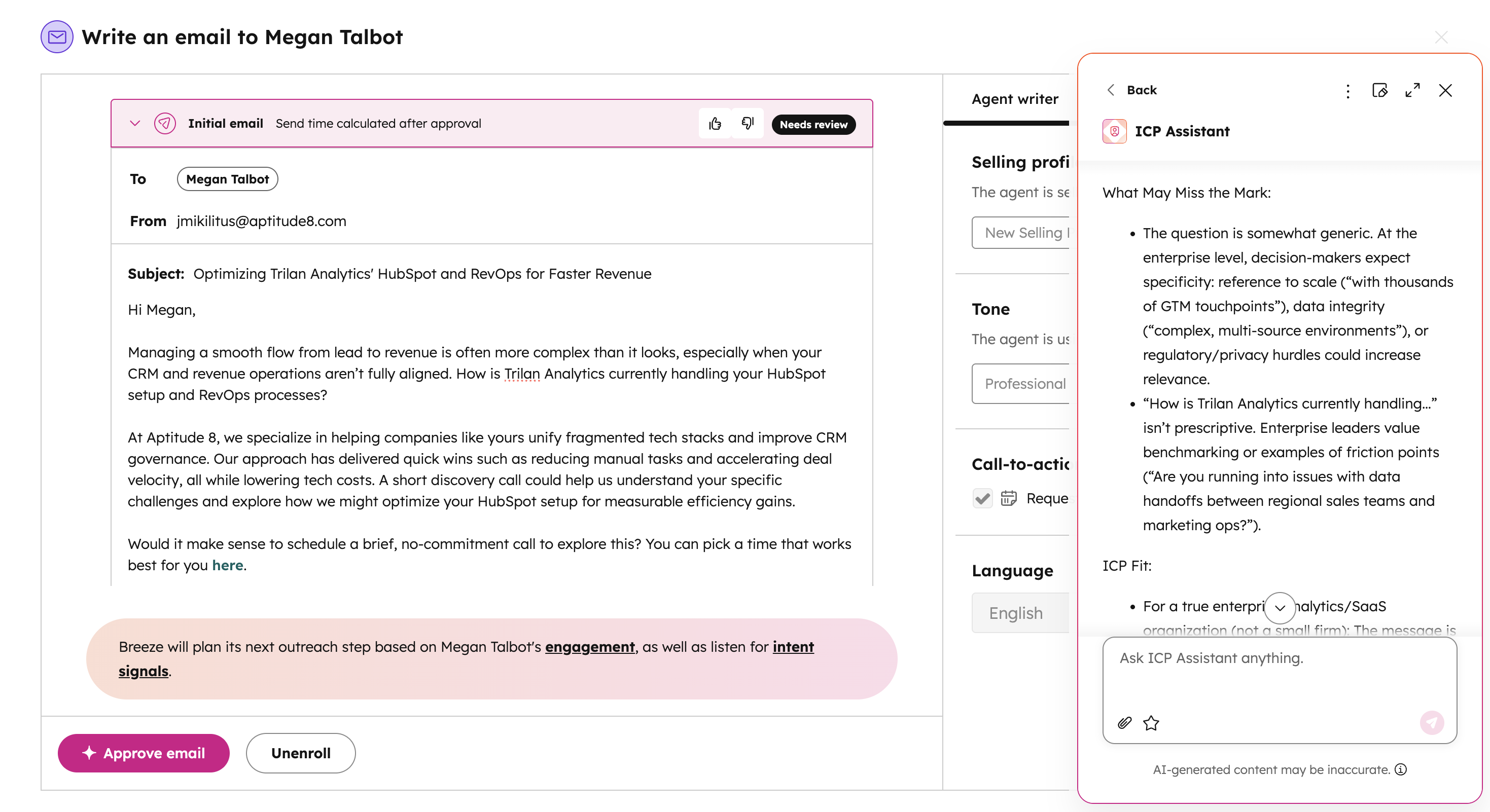This screenshot has width=1490, height=812.
Task: Click the send message arrow icon
Action: click(1432, 722)
